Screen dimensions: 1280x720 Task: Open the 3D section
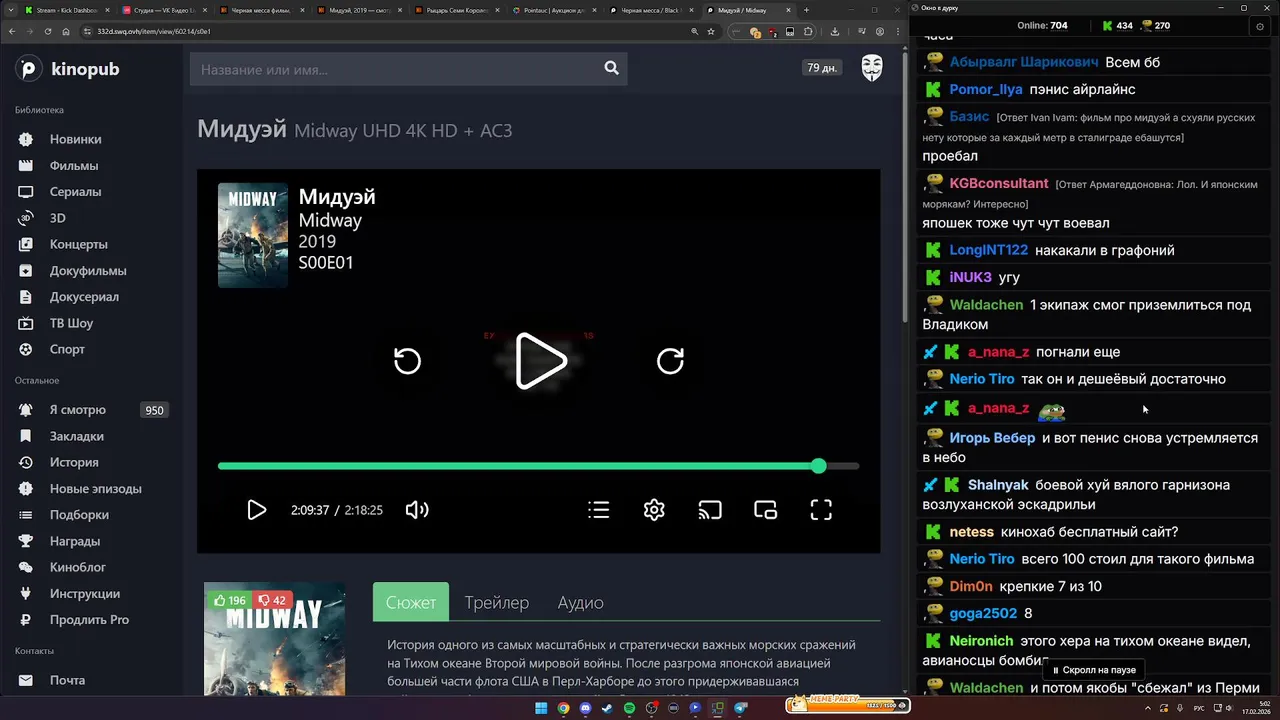pyautogui.click(x=57, y=218)
